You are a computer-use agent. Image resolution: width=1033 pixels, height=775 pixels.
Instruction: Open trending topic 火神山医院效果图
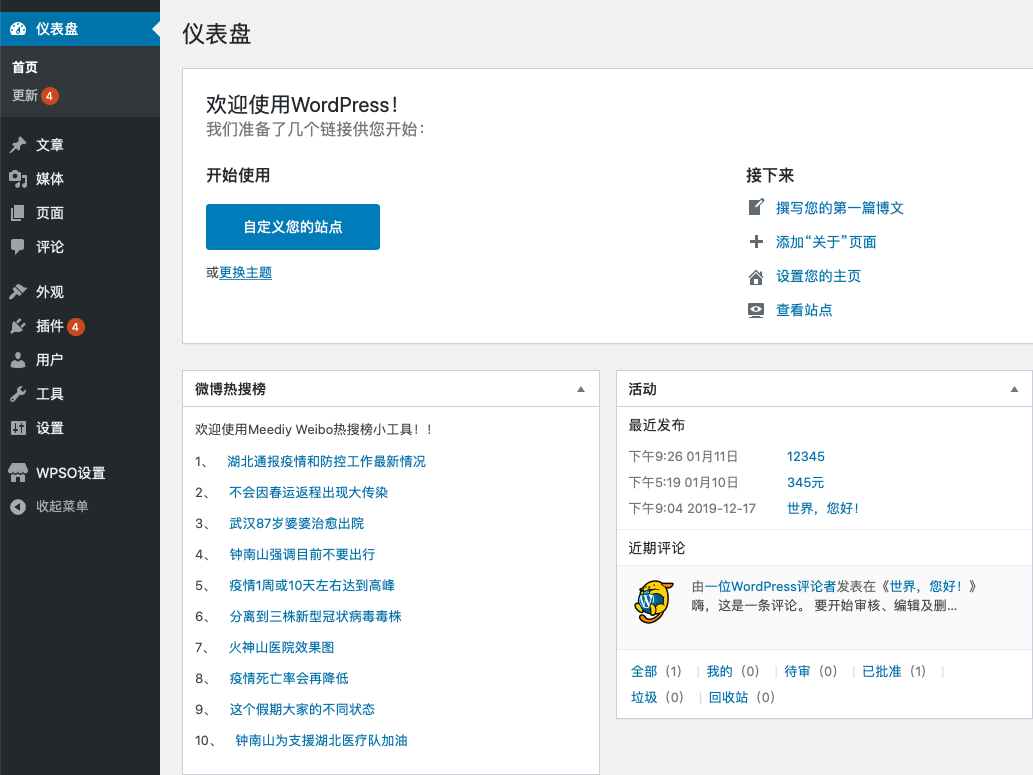click(x=281, y=647)
